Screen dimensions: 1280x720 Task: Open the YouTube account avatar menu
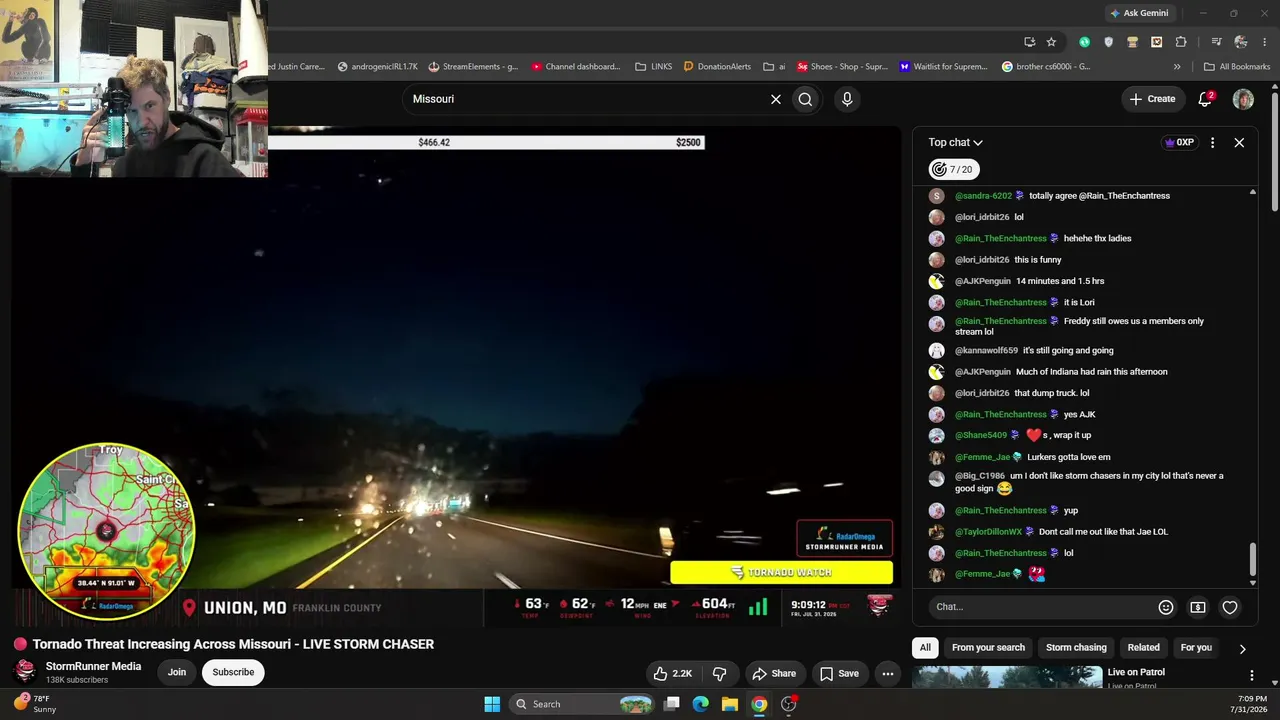pos(1243,99)
